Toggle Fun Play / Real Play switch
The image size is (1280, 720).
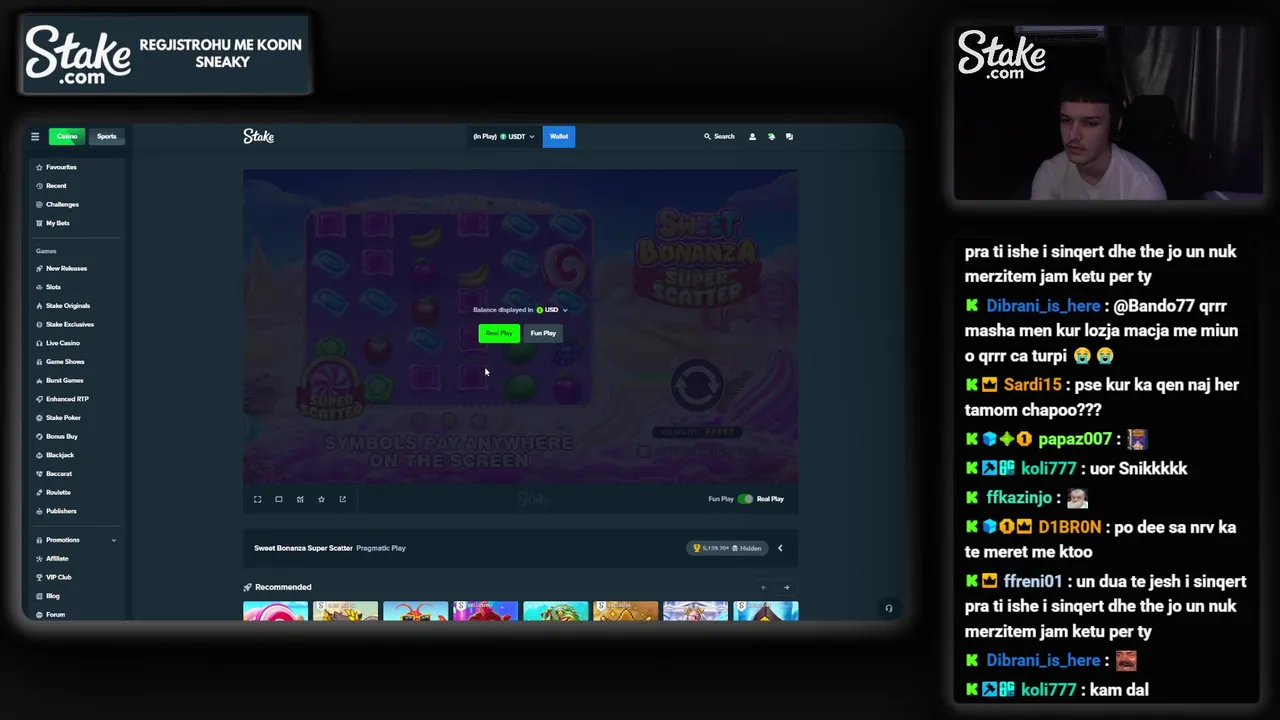(745, 499)
